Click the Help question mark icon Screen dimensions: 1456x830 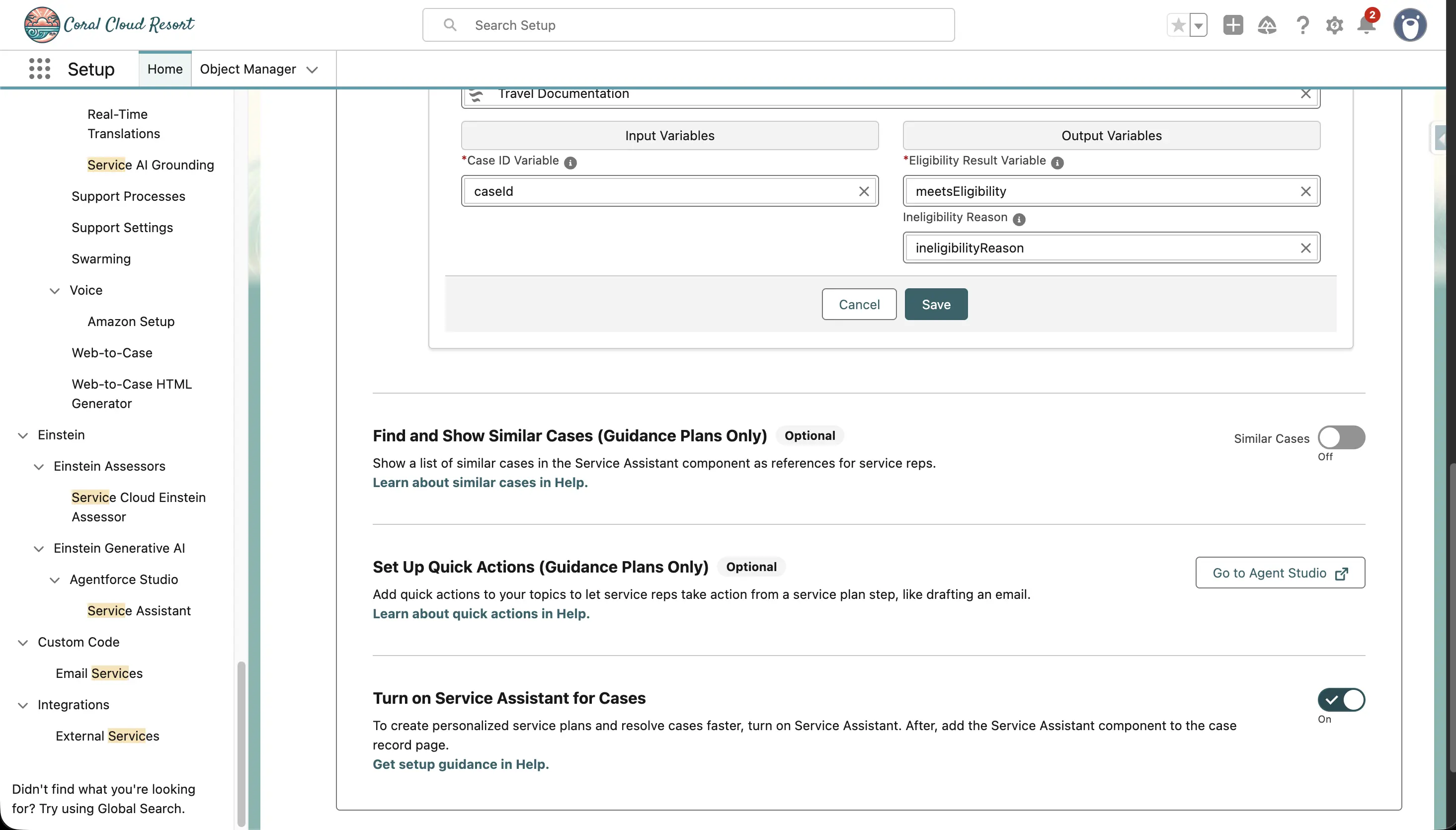click(x=1302, y=25)
